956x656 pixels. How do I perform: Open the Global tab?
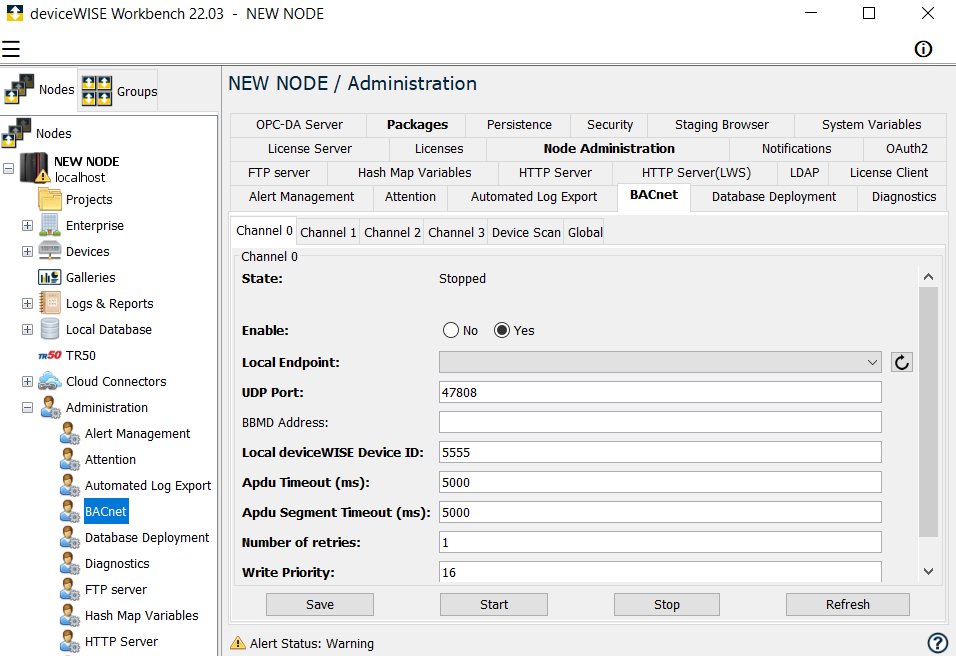585,232
